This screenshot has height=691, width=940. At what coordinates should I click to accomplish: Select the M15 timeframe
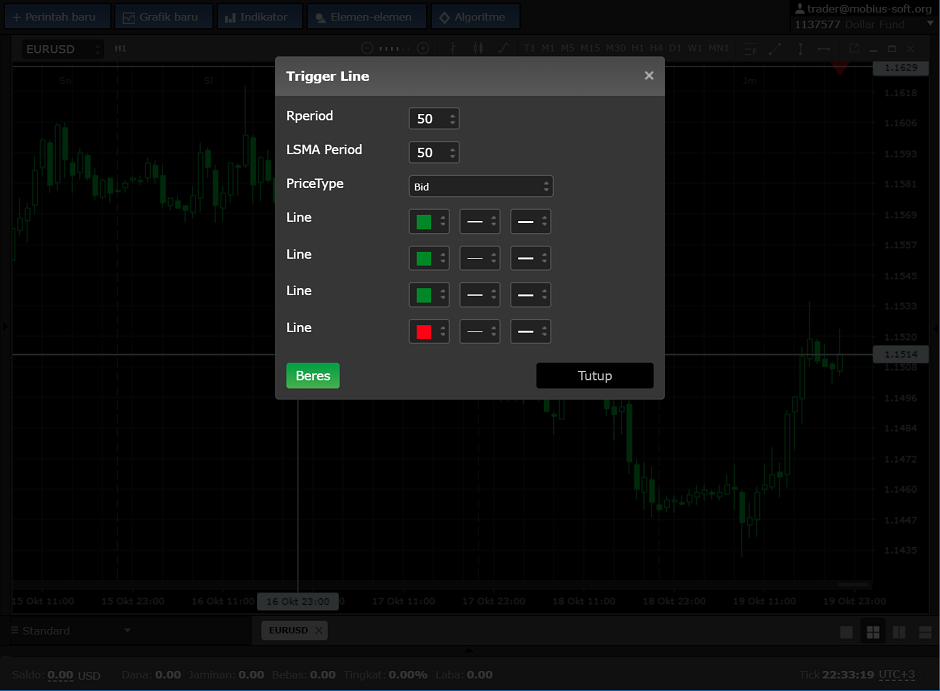coord(590,49)
